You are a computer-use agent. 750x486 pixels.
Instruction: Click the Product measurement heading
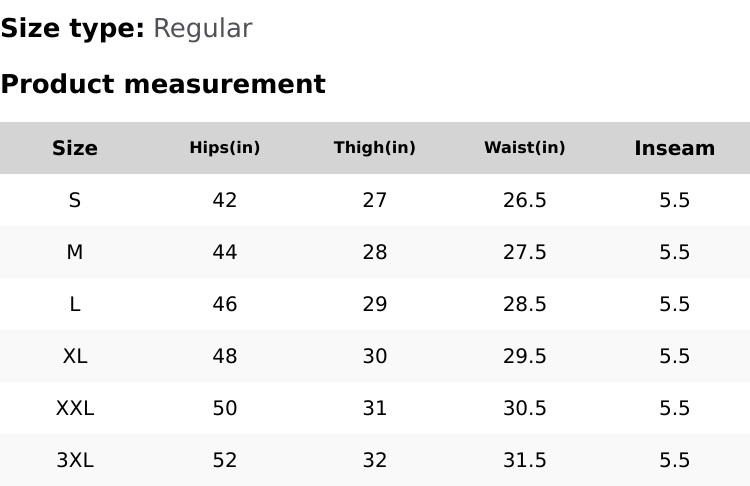pos(163,84)
